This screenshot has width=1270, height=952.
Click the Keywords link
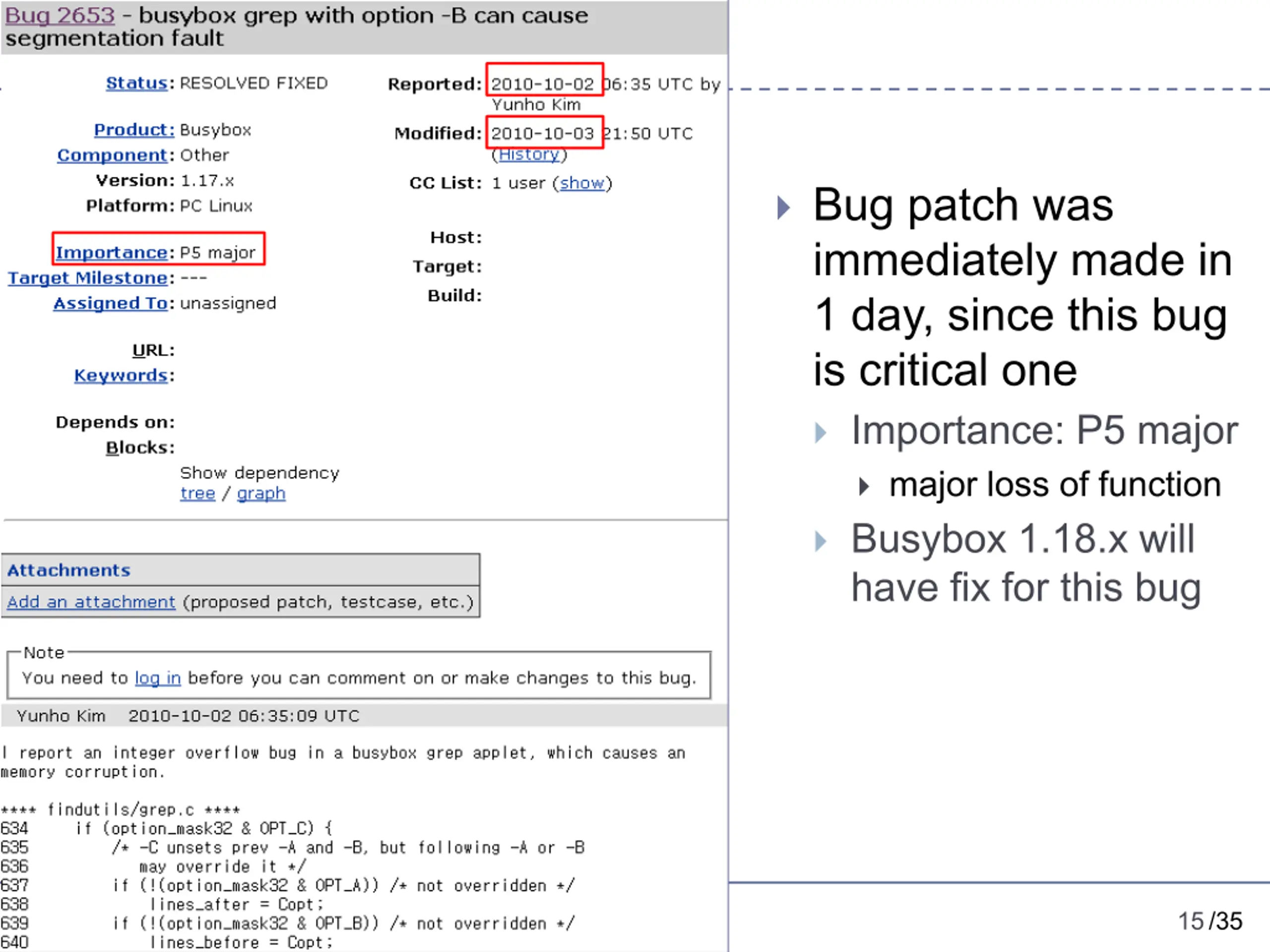point(121,375)
